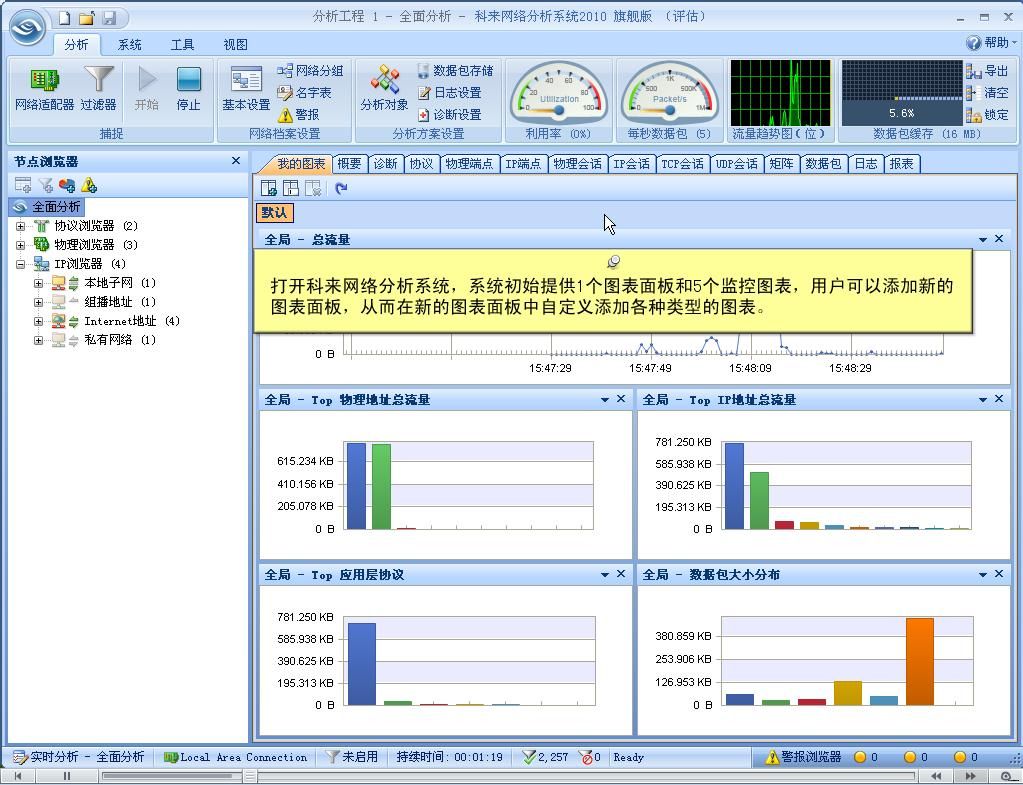This screenshot has height=785, width=1023.
Task: Switch to the 诊断 tab
Action: point(385,164)
